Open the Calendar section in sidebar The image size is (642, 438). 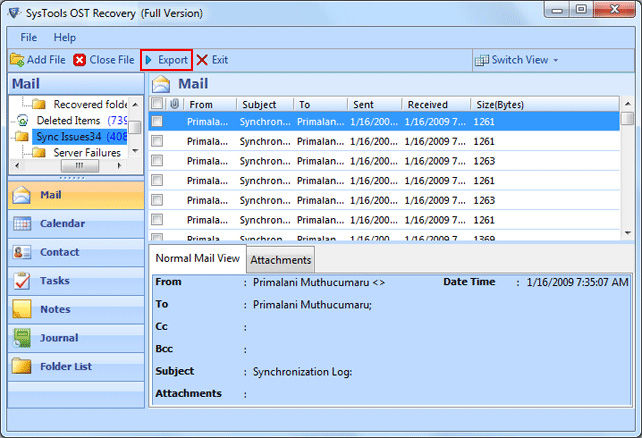[62, 224]
